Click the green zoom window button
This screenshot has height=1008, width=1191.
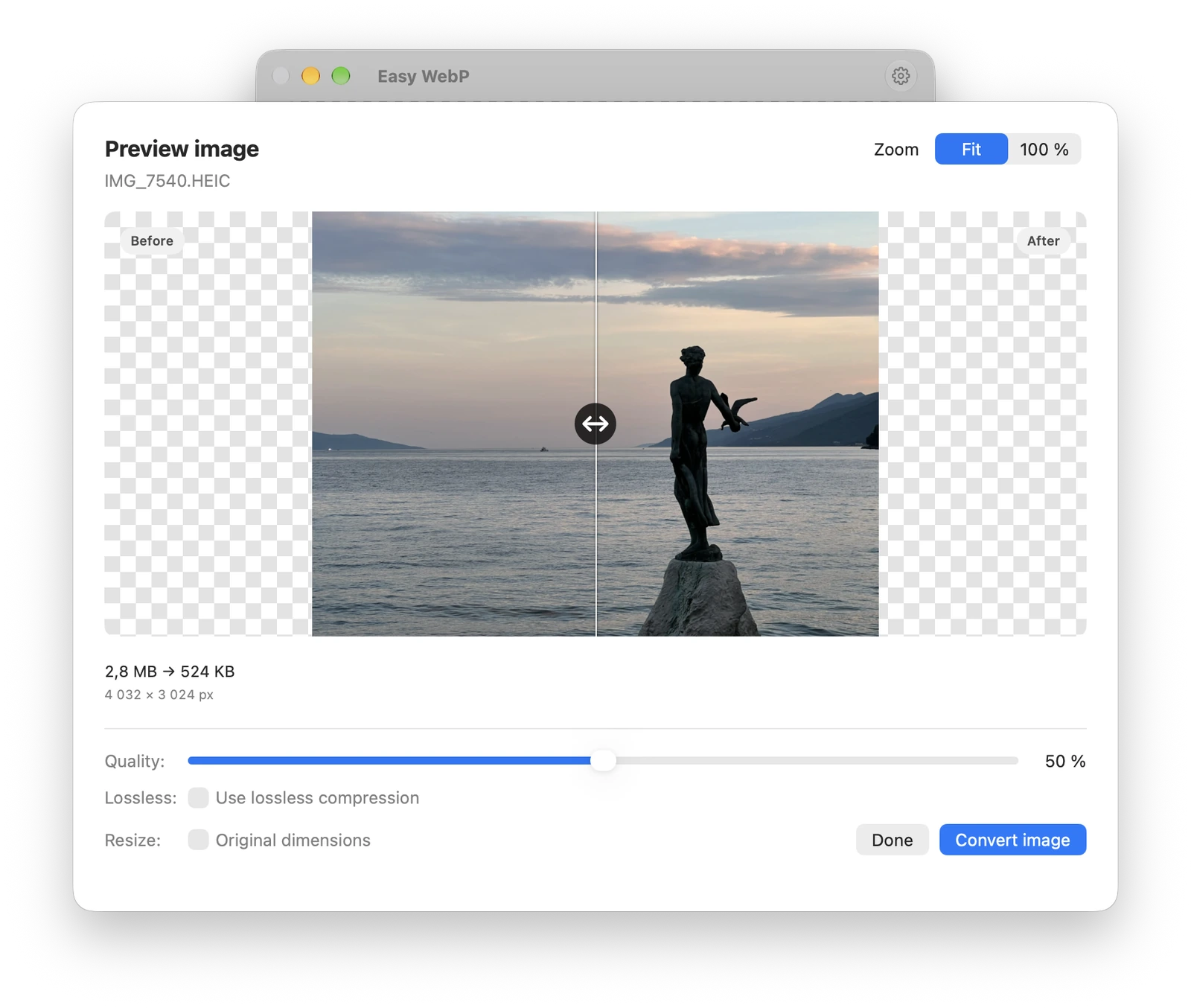[341, 76]
